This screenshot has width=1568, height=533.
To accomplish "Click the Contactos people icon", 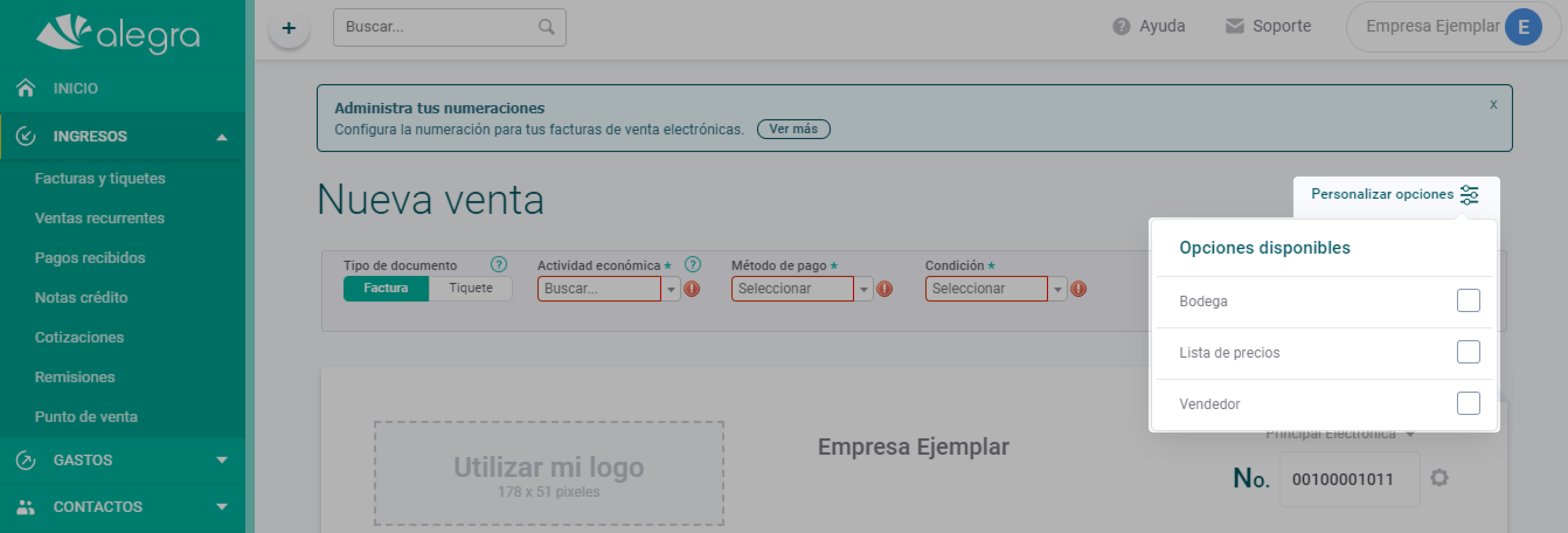I will tap(26, 507).
